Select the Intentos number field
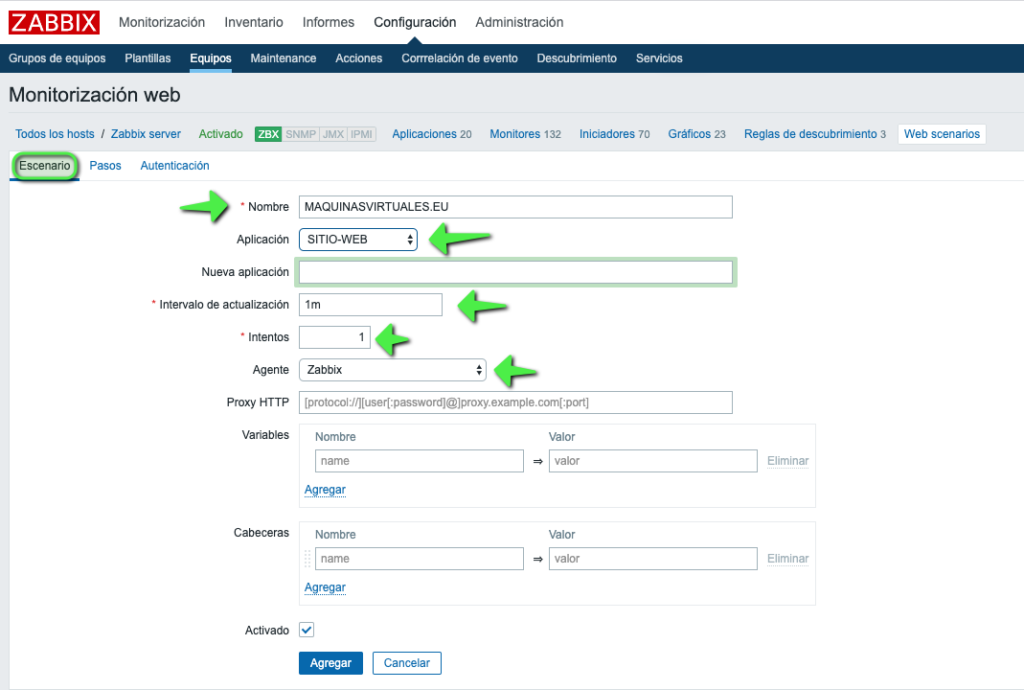This screenshot has height=690, width=1024. (x=335, y=338)
